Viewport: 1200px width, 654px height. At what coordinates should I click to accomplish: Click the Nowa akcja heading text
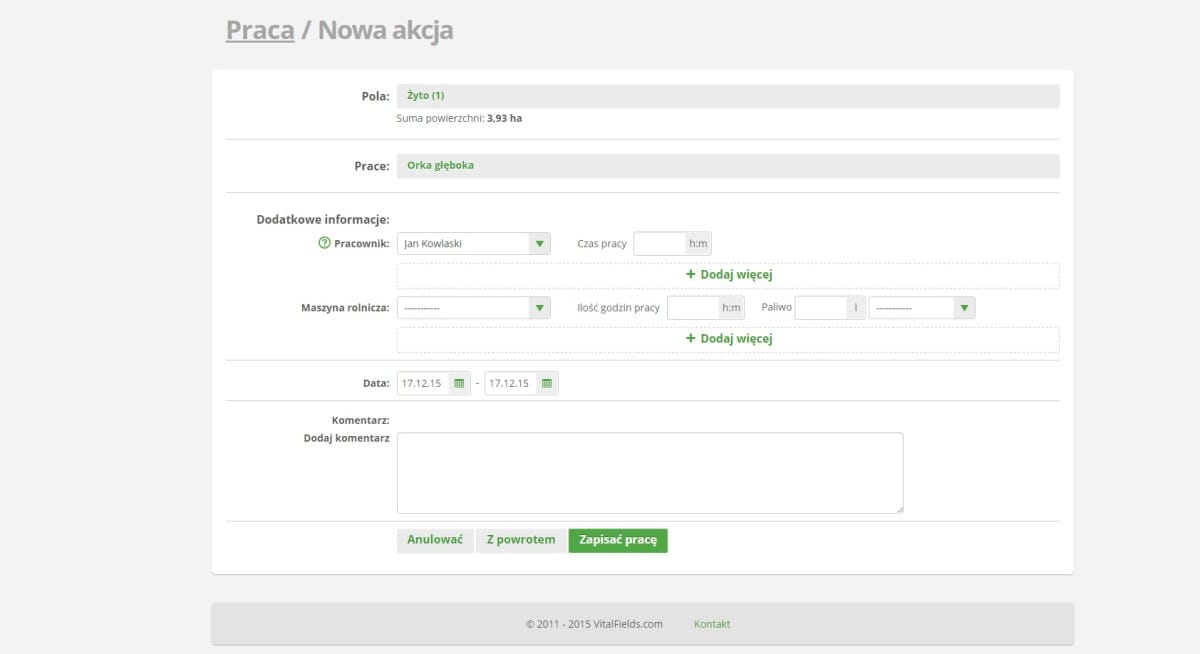tap(385, 30)
